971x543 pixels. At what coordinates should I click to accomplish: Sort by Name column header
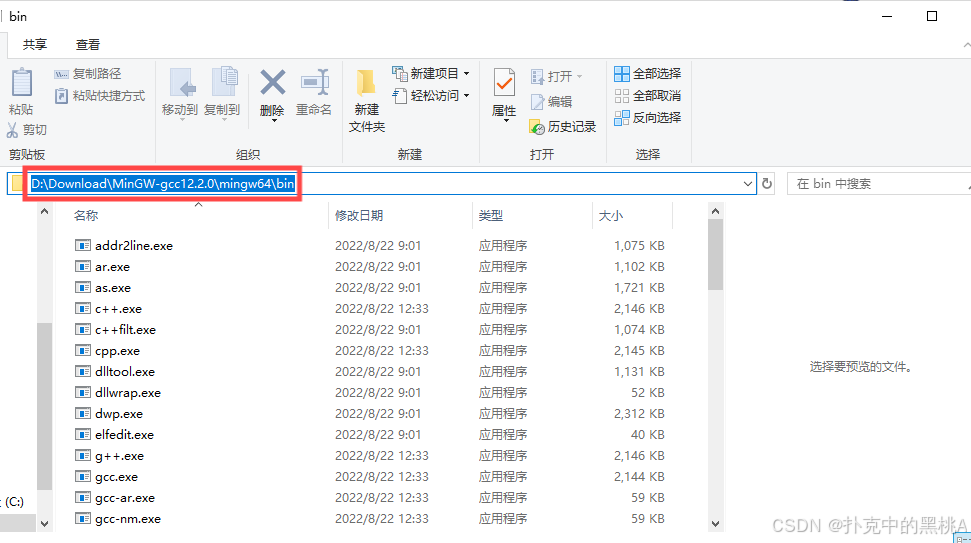[85, 215]
